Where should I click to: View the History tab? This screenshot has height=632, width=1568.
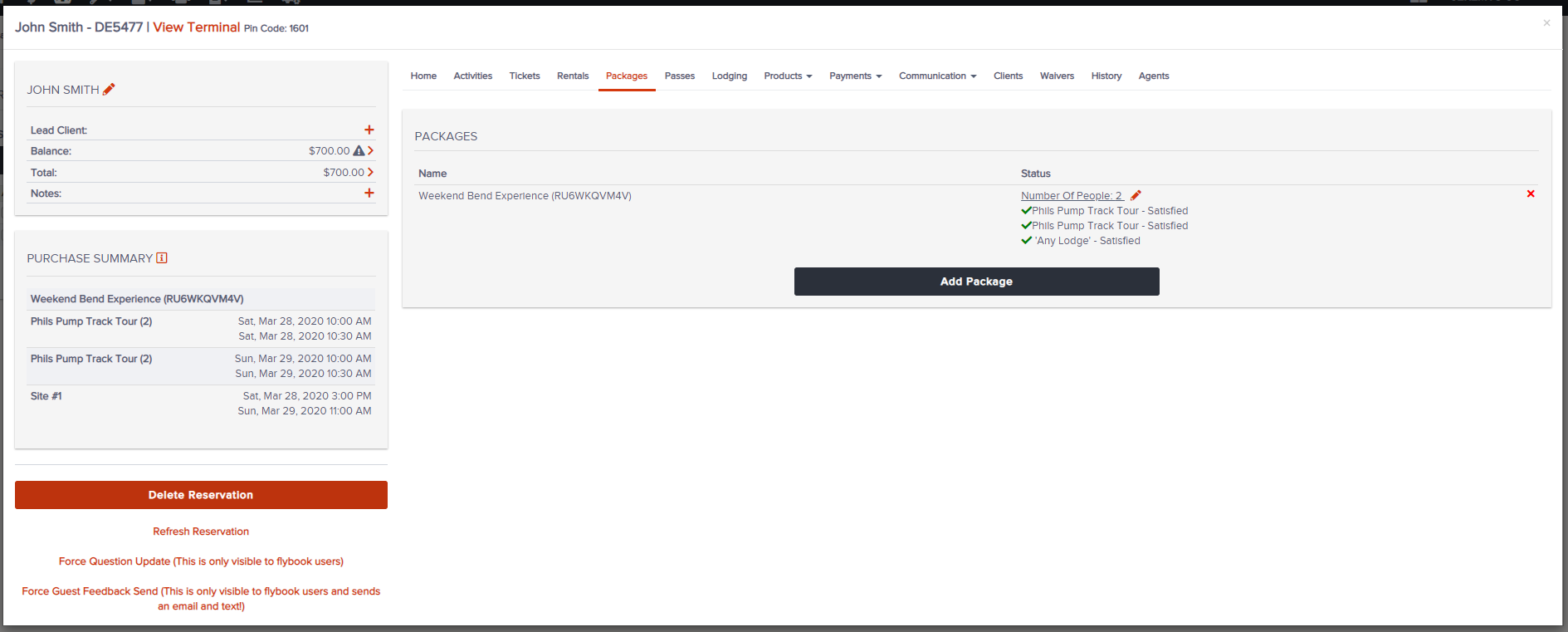coord(1106,76)
